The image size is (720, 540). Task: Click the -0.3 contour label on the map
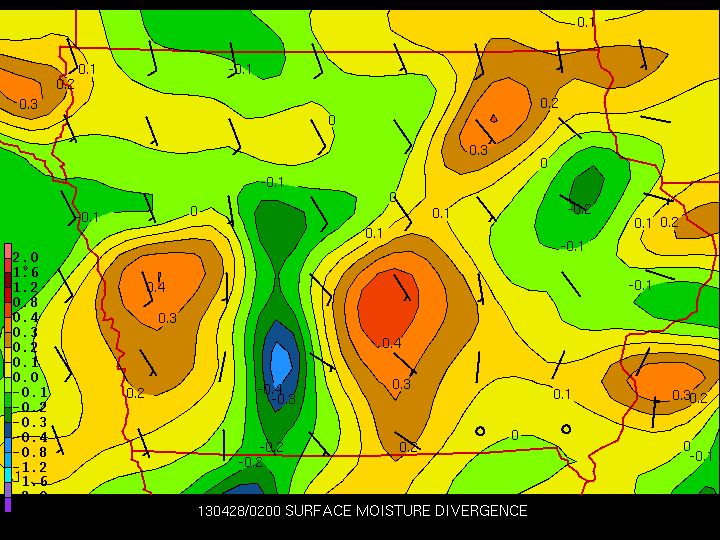click(x=286, y=399)
